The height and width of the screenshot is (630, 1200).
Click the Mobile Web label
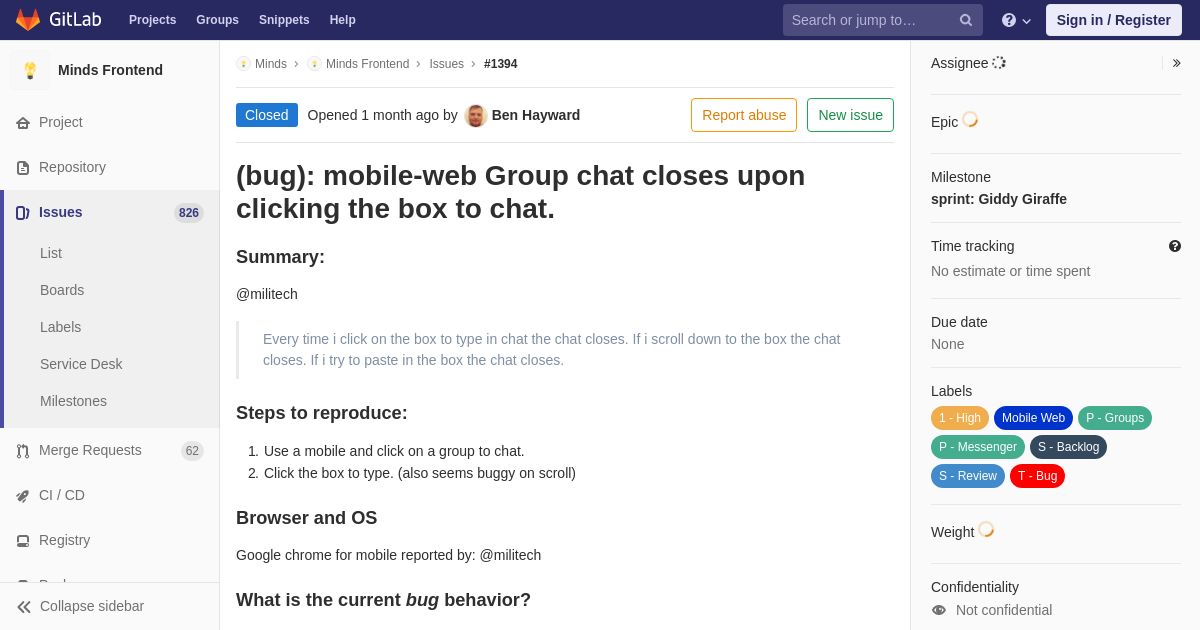click(1033, 418)
